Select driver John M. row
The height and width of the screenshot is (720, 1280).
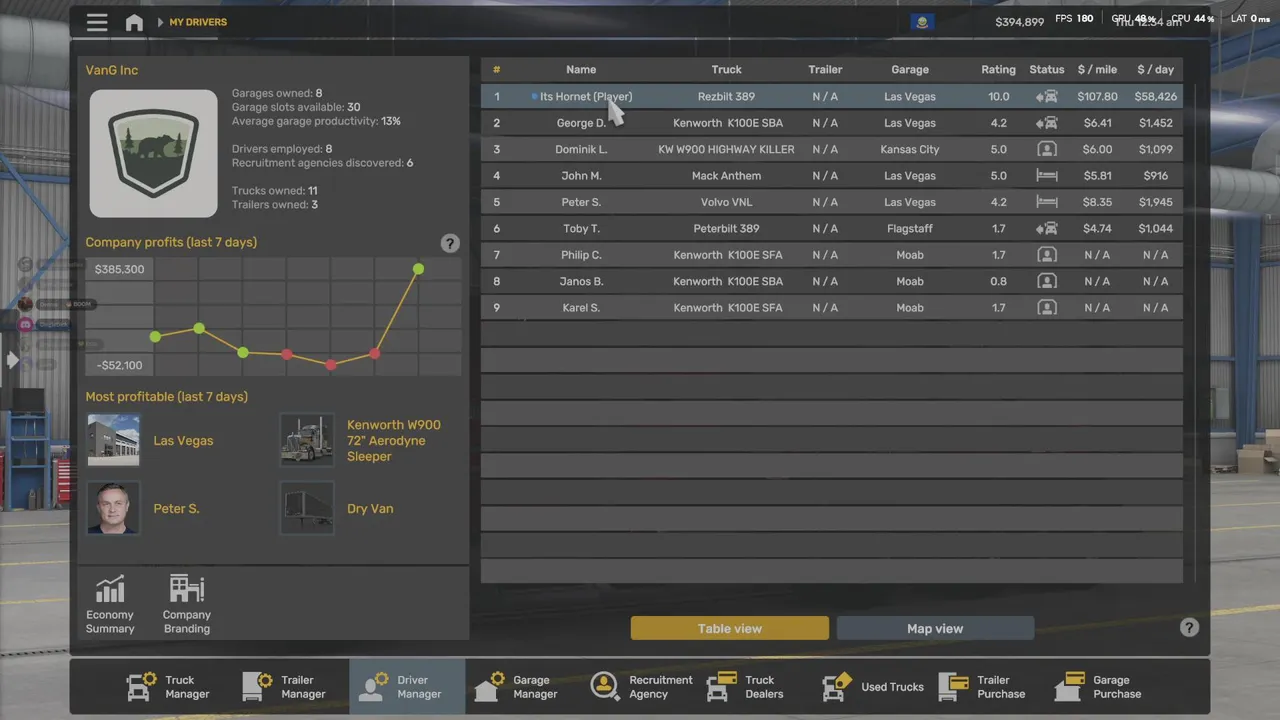(x=832, y=176)
